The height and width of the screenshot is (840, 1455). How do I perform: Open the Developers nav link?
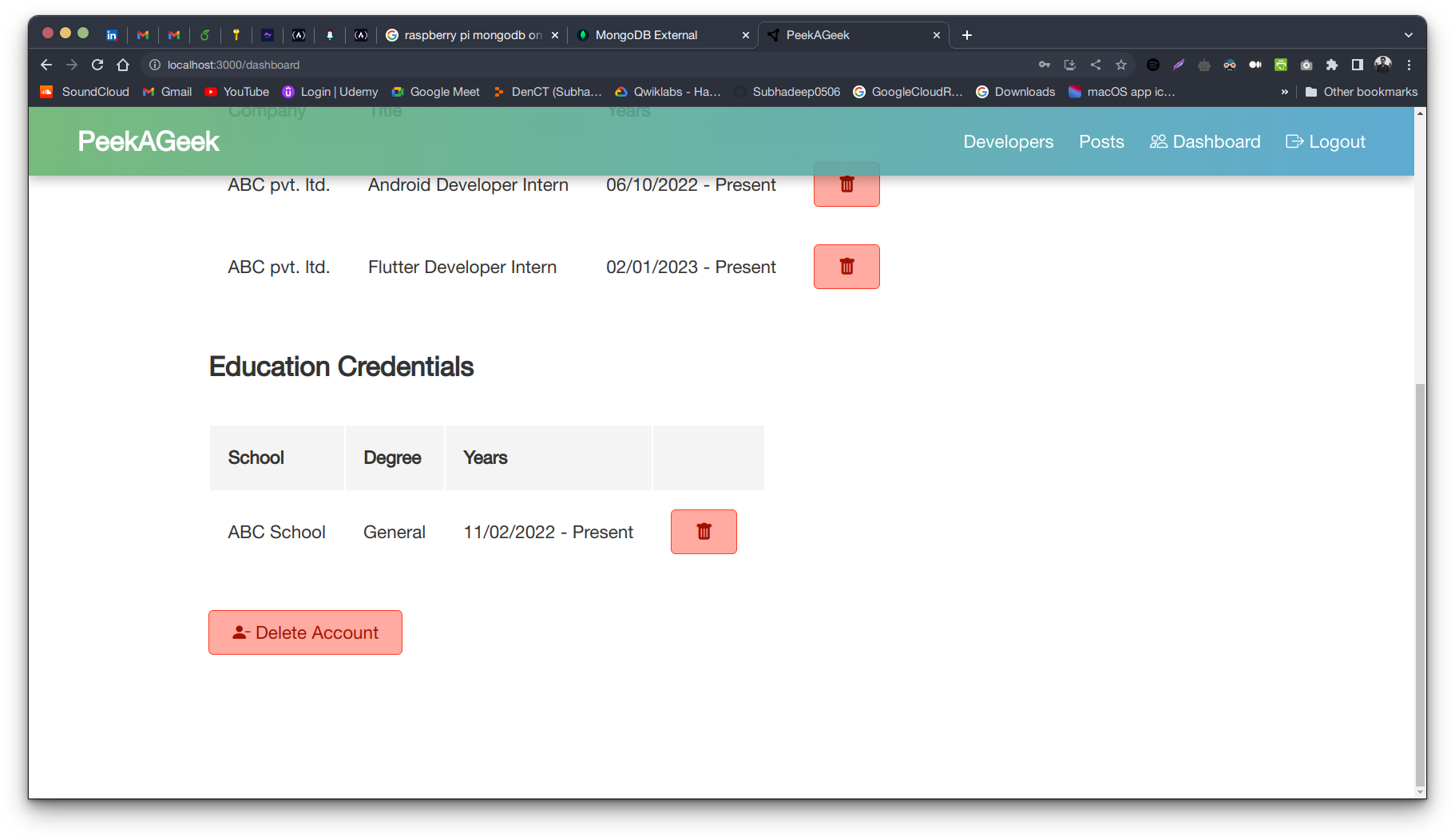[x=1008, y=141]
